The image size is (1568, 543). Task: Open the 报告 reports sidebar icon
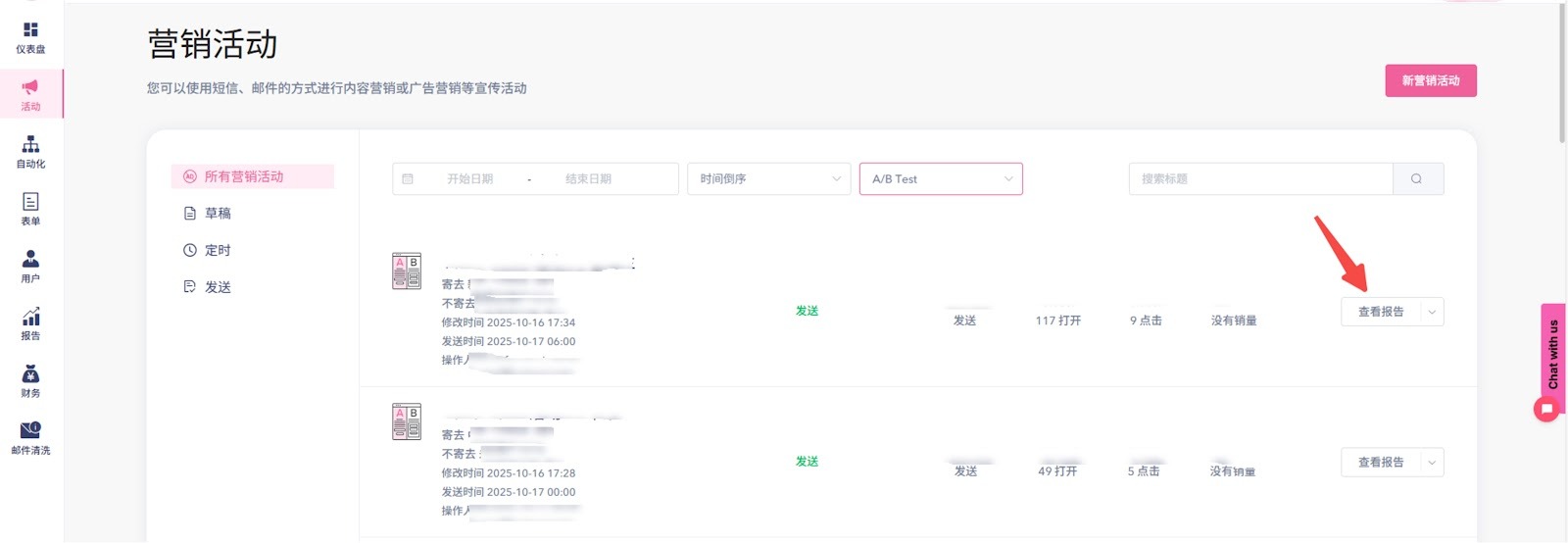(30, 323)
